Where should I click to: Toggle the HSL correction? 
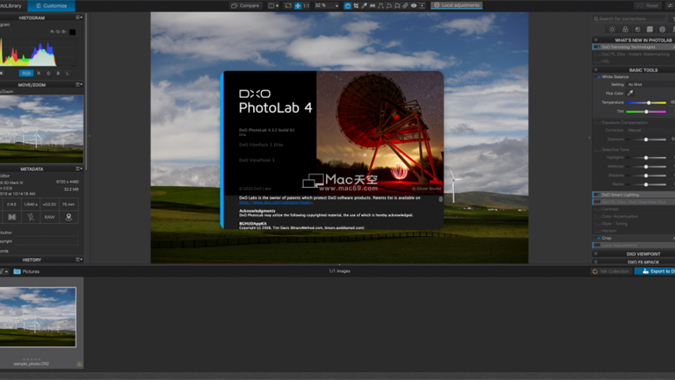click(x=597, y=62)
